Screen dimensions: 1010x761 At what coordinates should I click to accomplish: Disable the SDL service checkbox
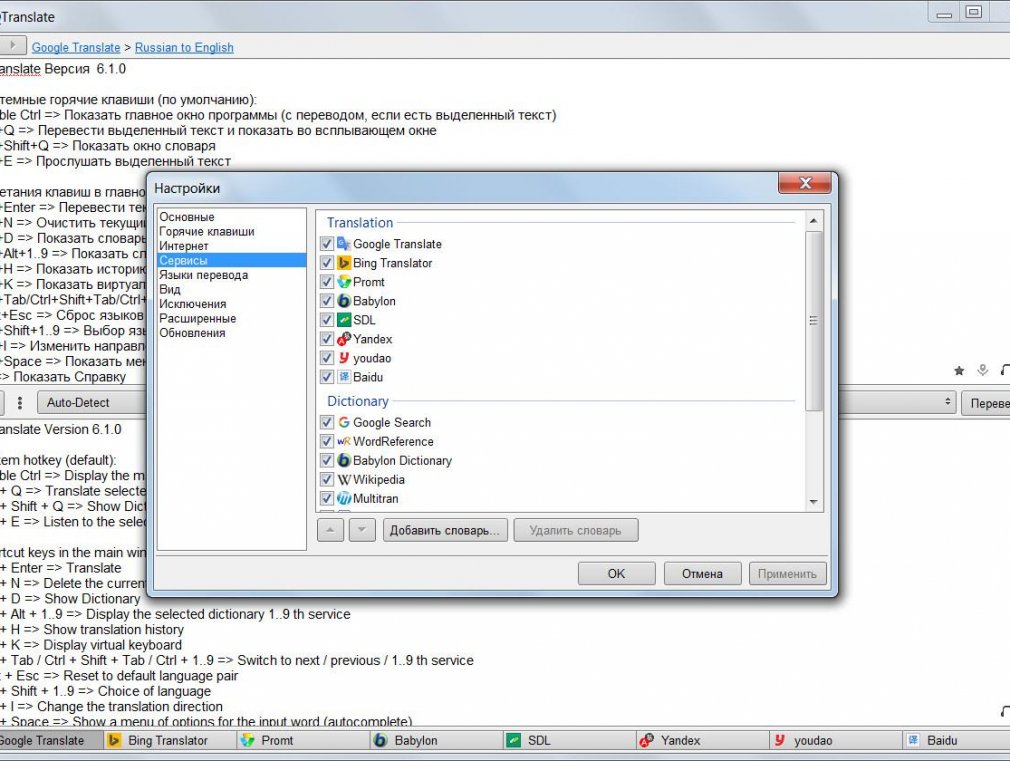(x=327, y=320)
